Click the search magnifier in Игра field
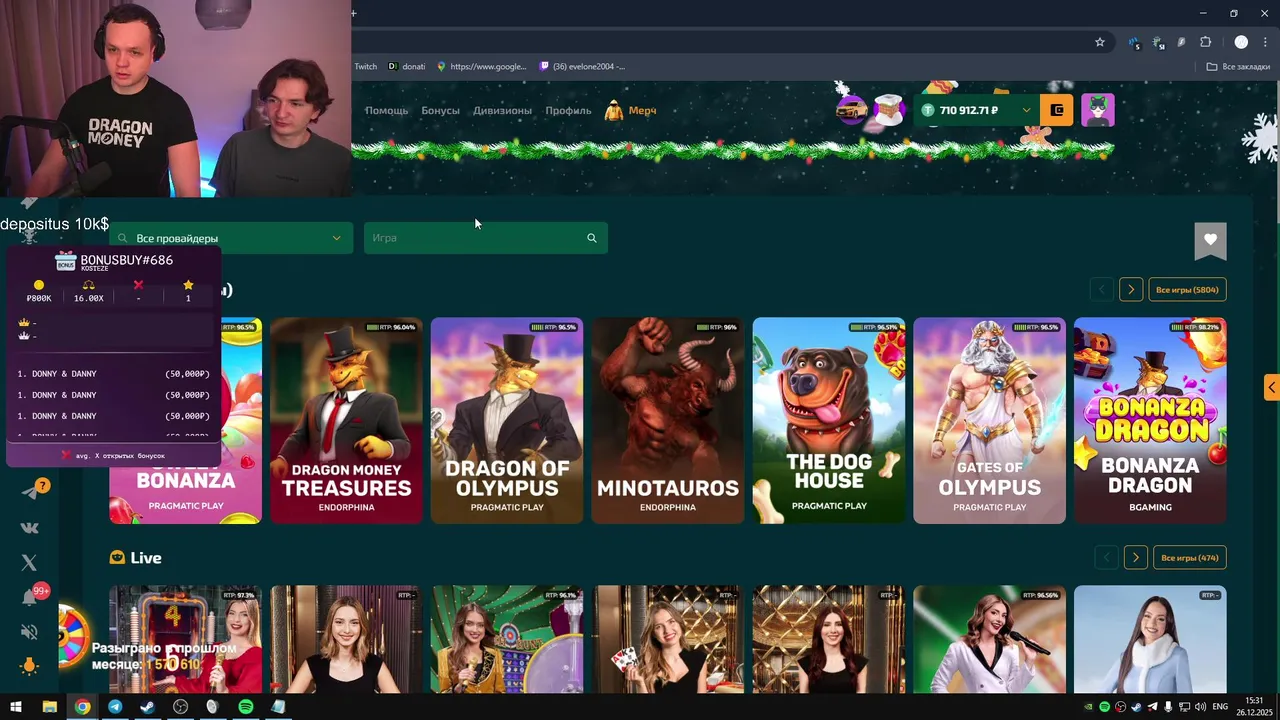 [x=592, y=238]
